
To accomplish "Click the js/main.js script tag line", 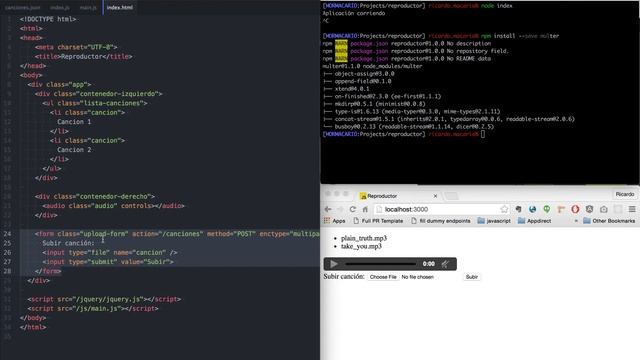I will (x=93, y=309).
